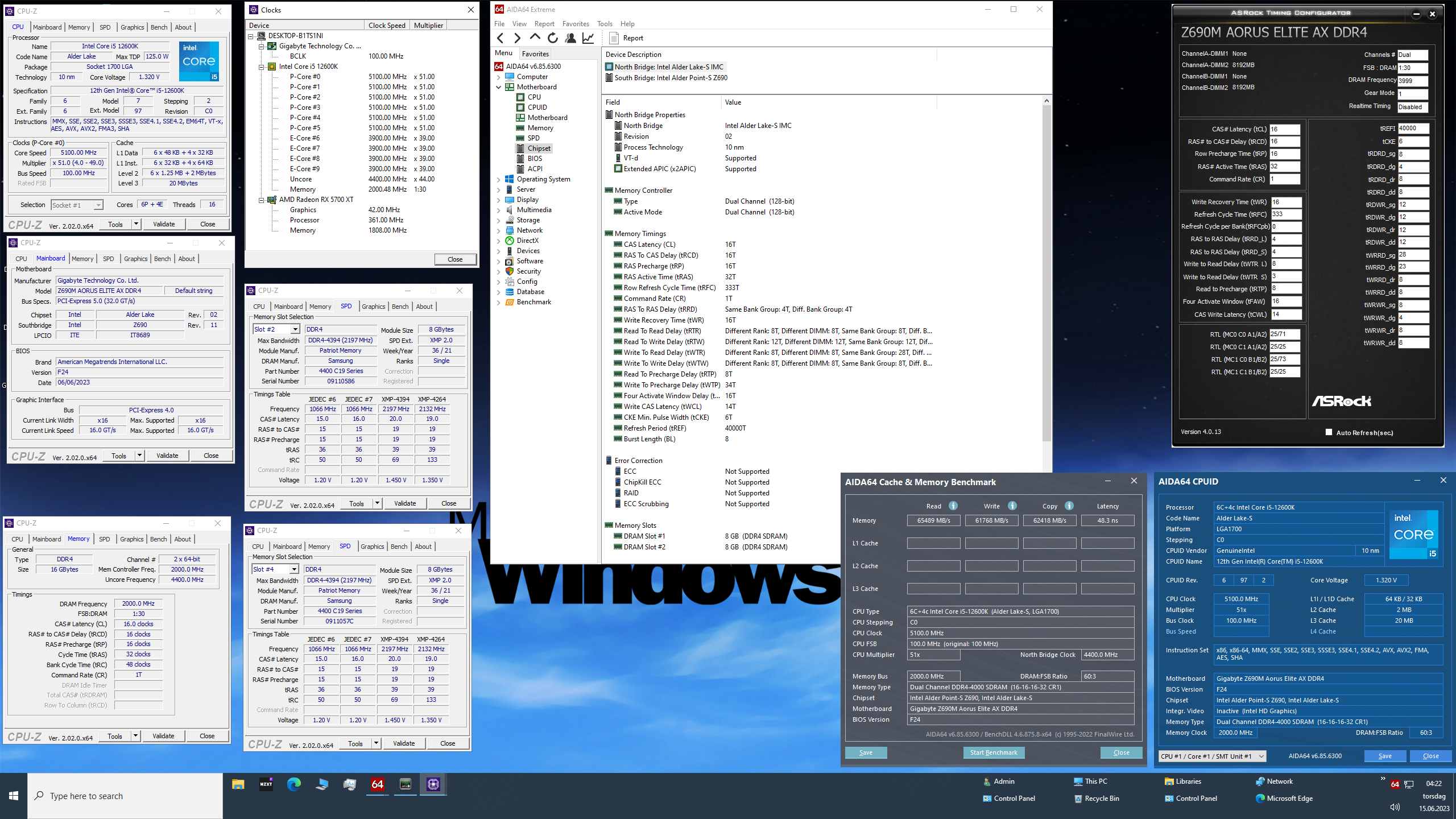Open Microsoft Edge from taskbar
Screen dimensions: 1456x819
(294, 785)
